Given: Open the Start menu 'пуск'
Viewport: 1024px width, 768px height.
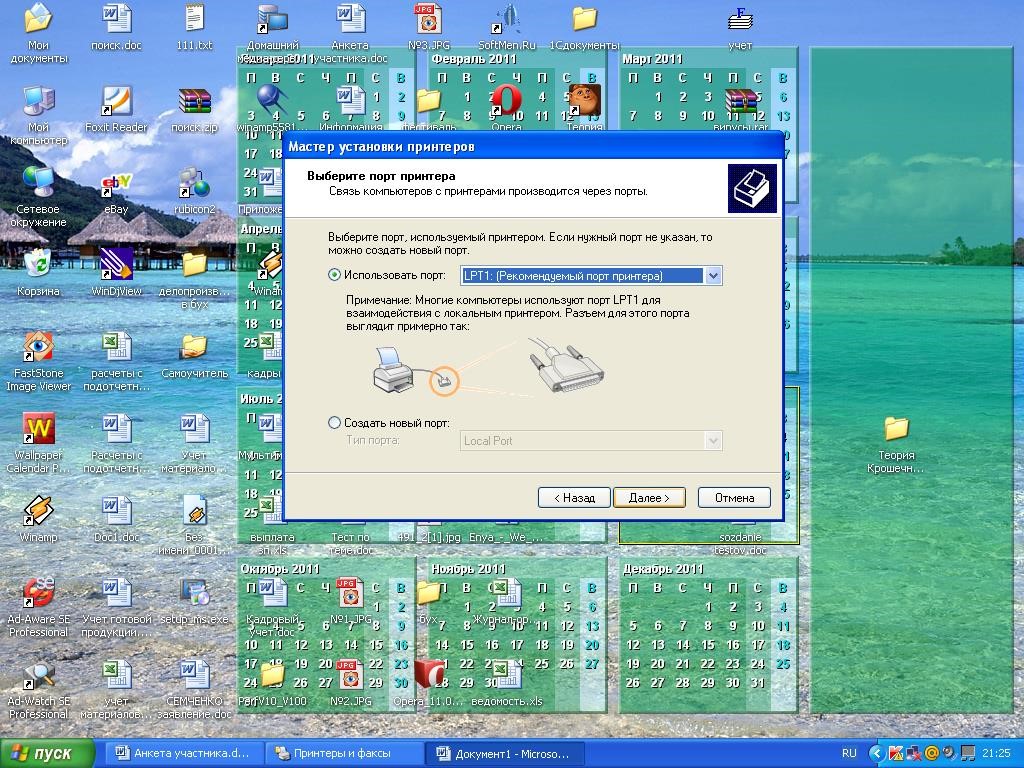Looking at the screenshot, I should 48,753.
